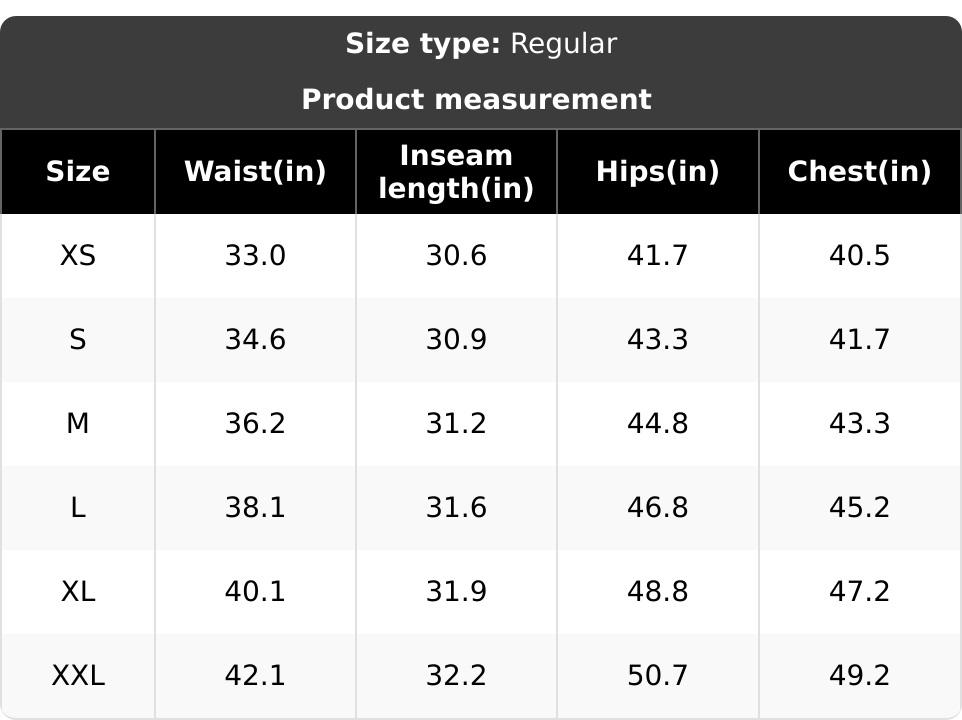The width and height of the screenshot is (962, 720).
Task: Select the M inseam value 31.2
Action: pyautogui.click(x=456, y=423)
